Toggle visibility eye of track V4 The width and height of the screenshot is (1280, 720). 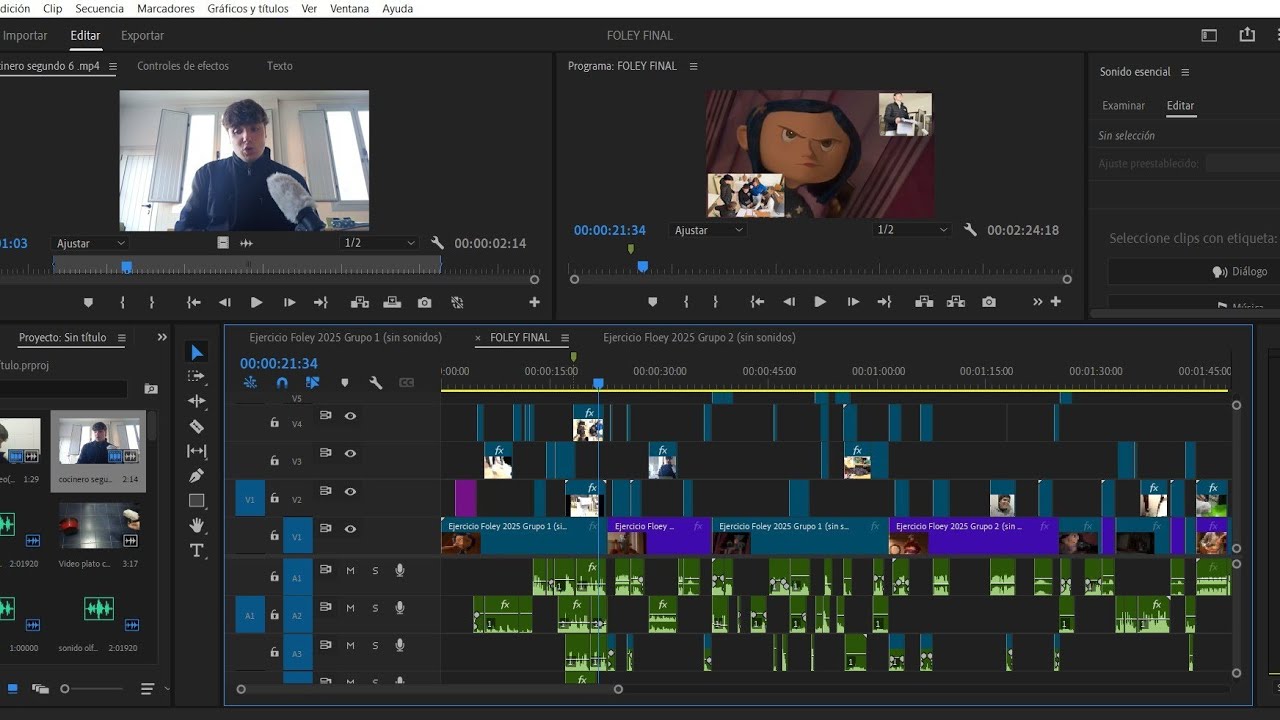(350, 416)
